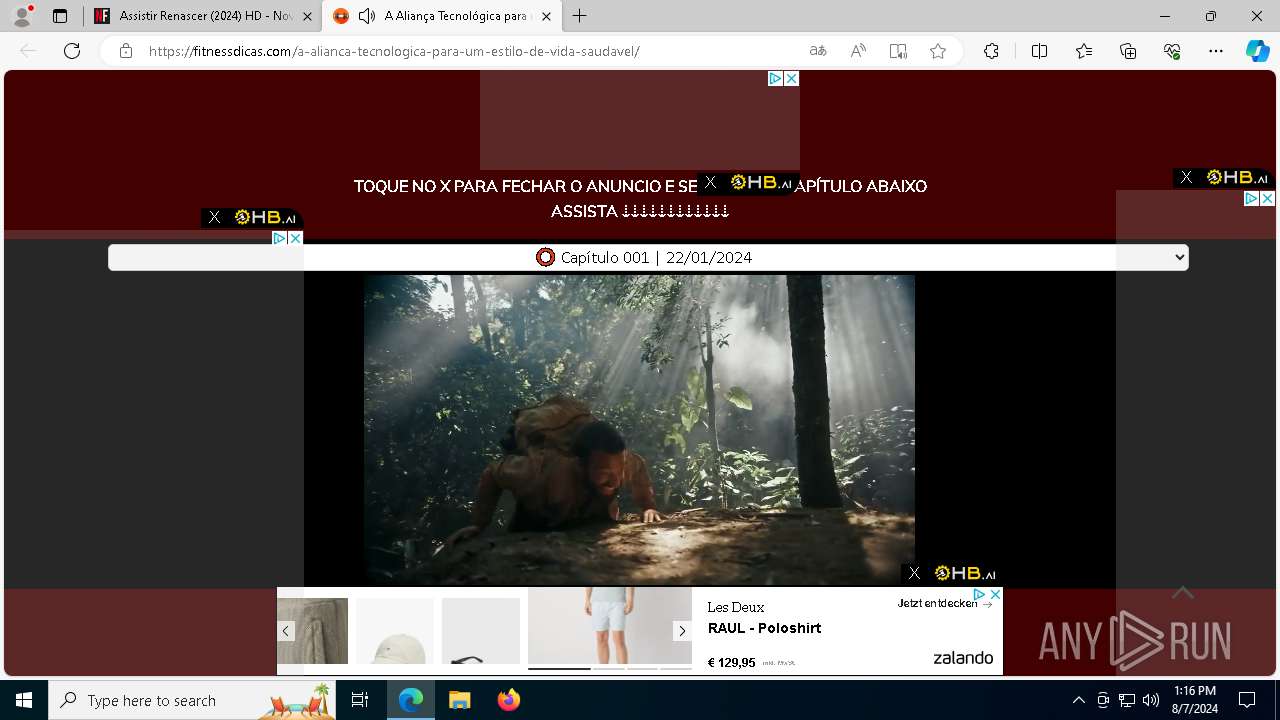Viewport: 1280px width, 720px height.
Task: Close the HB.ai ad above zalando banner
Action: coord(914,573)
